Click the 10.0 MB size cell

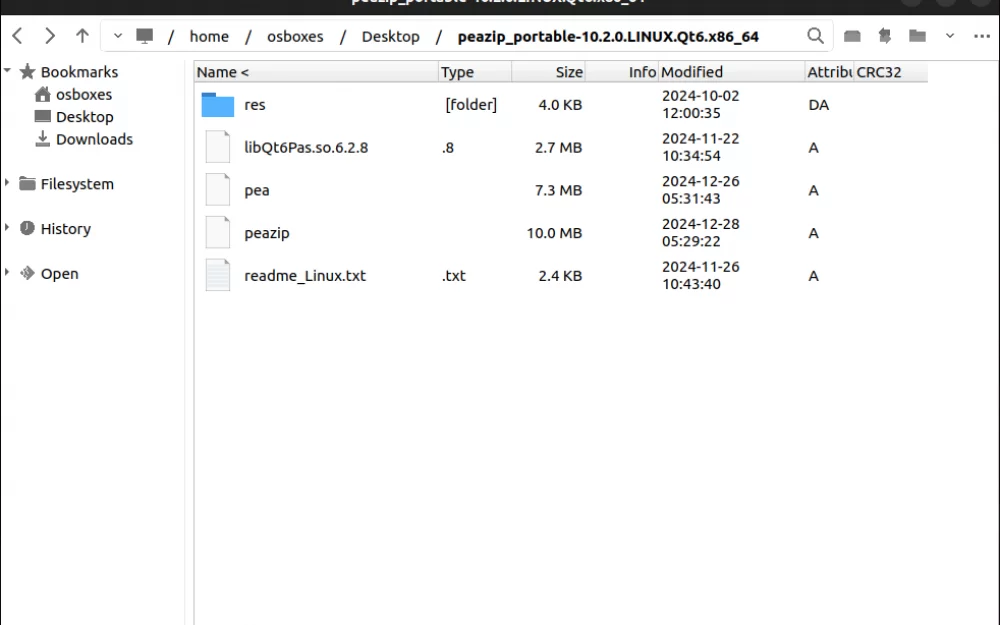click(554, 233)
